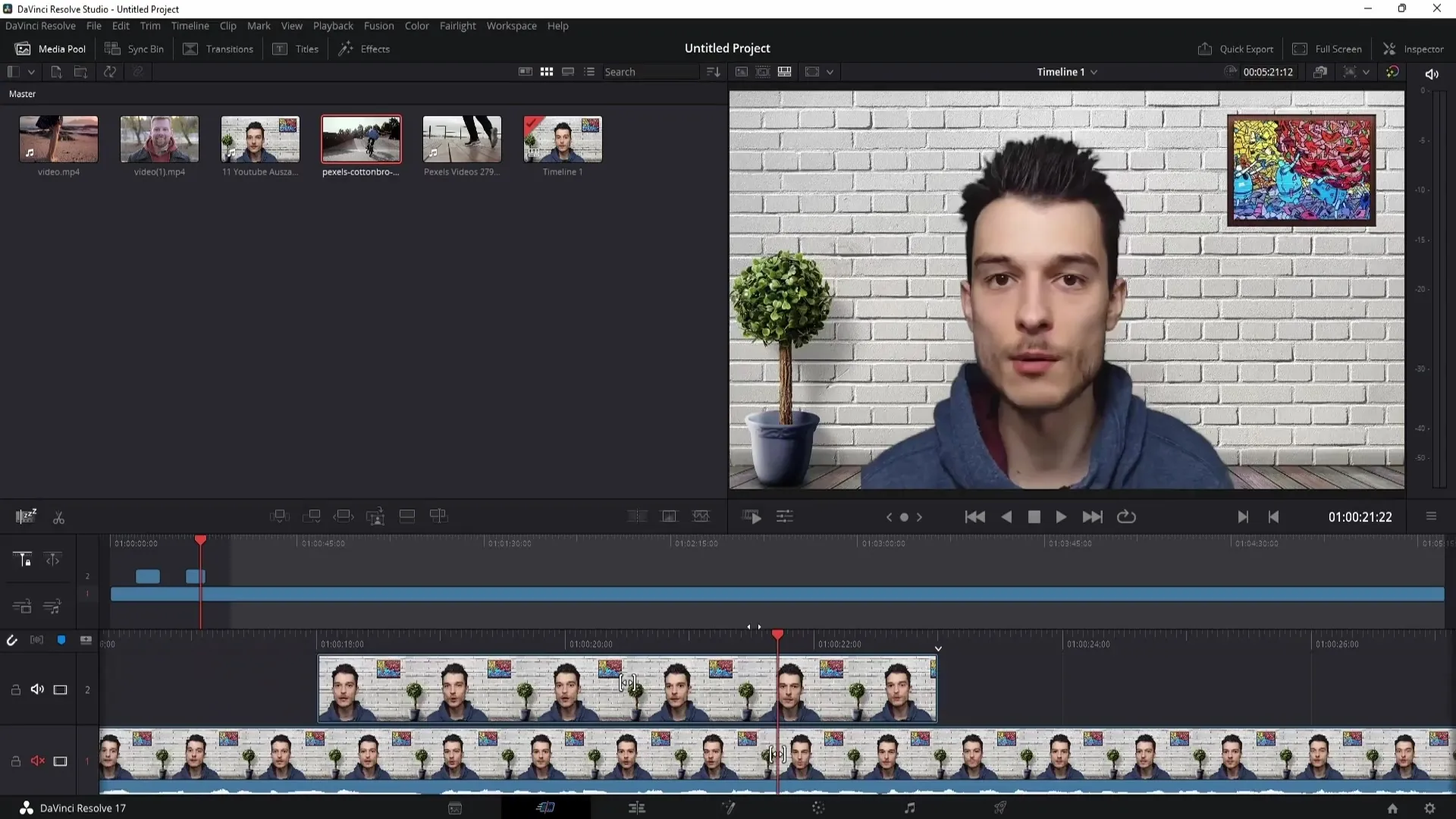Switch to the Media page icon
This screenshot has width=1456, height=819.
pyautogui.click(x=455, y=808)
